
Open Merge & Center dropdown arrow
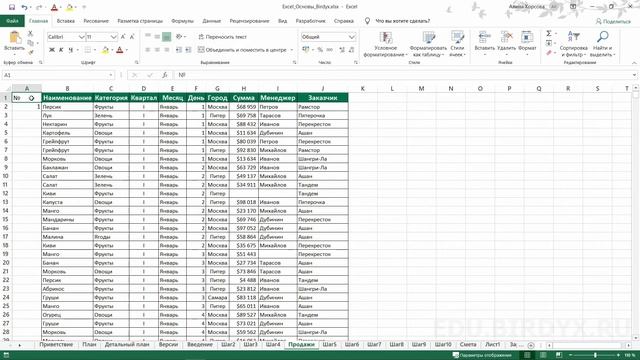click(x=292, y=50)
